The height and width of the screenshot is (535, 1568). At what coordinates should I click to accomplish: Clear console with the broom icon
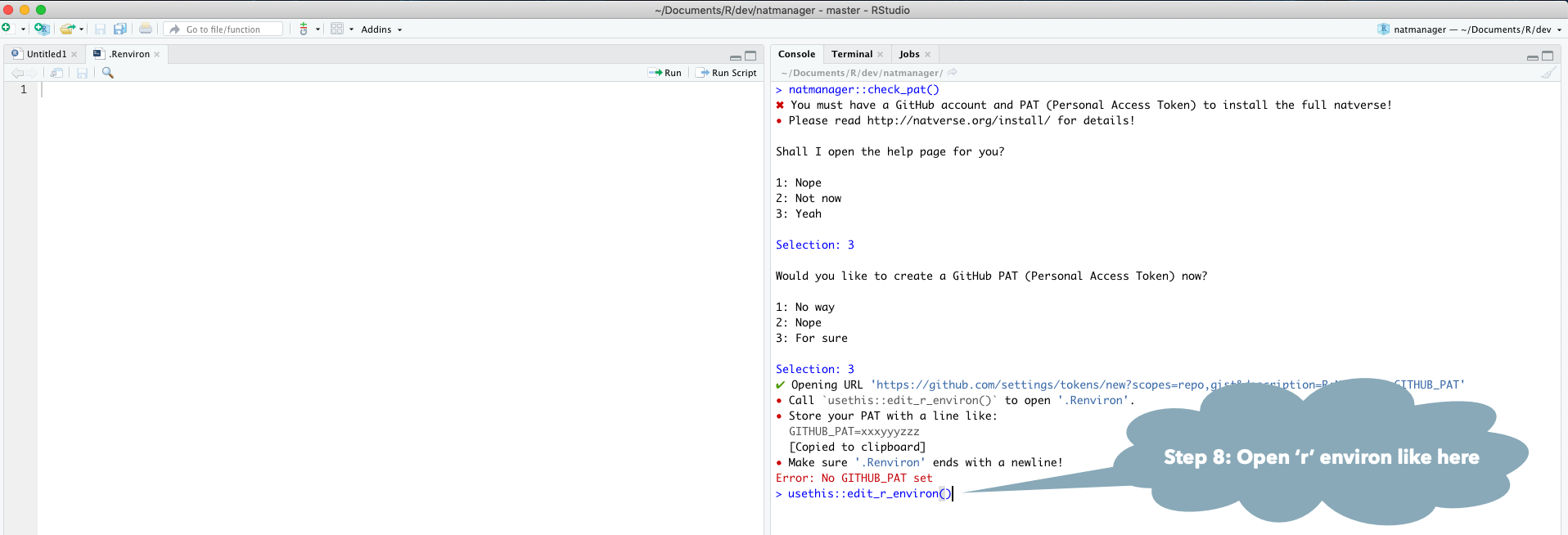1548,73
